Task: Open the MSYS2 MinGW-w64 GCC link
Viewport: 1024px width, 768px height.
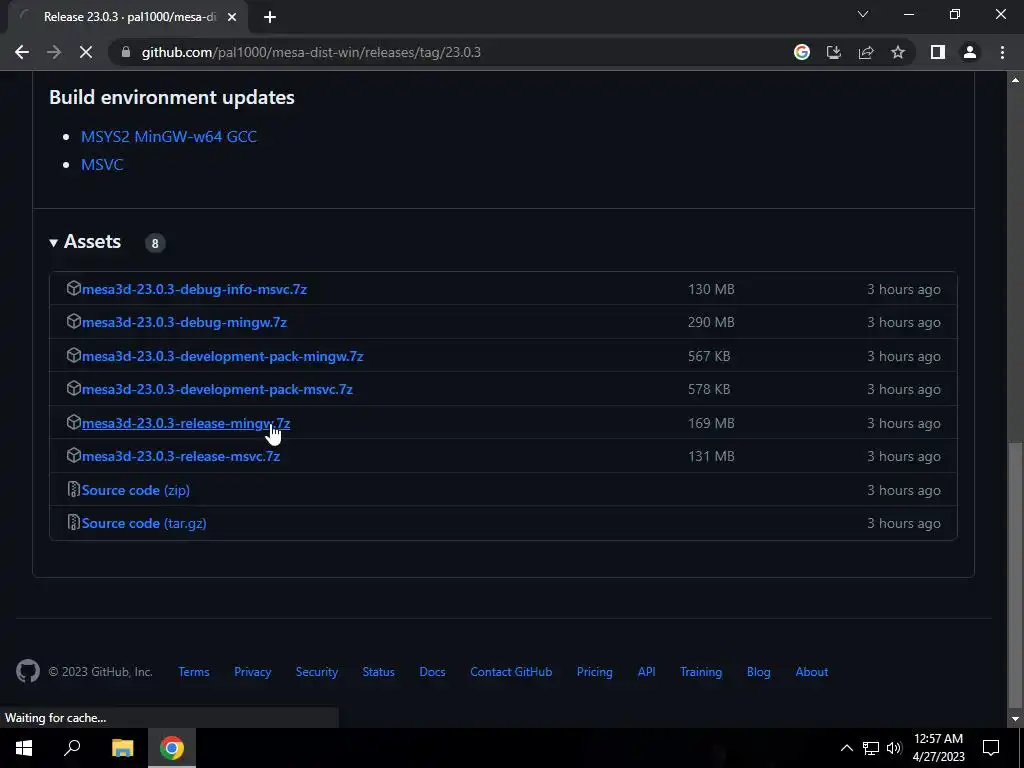Action: (x=168, y=136)
